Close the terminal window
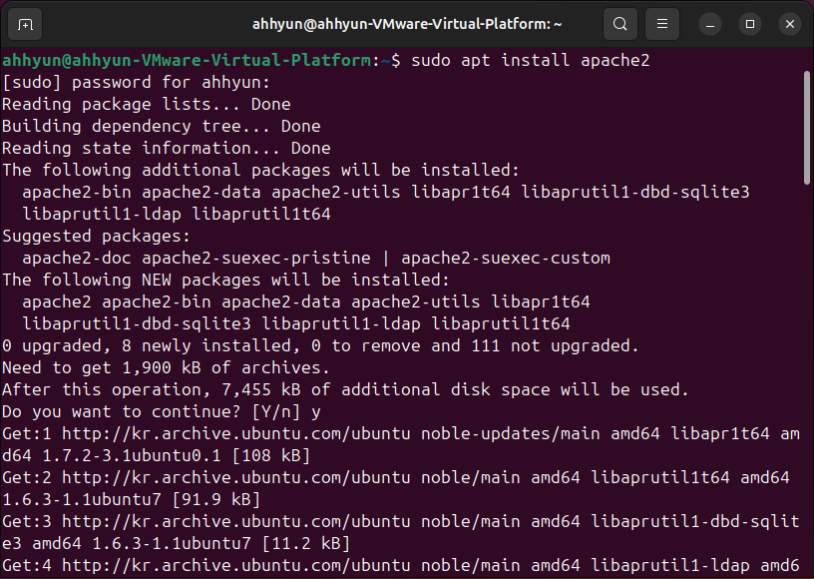 coord(790,24)
